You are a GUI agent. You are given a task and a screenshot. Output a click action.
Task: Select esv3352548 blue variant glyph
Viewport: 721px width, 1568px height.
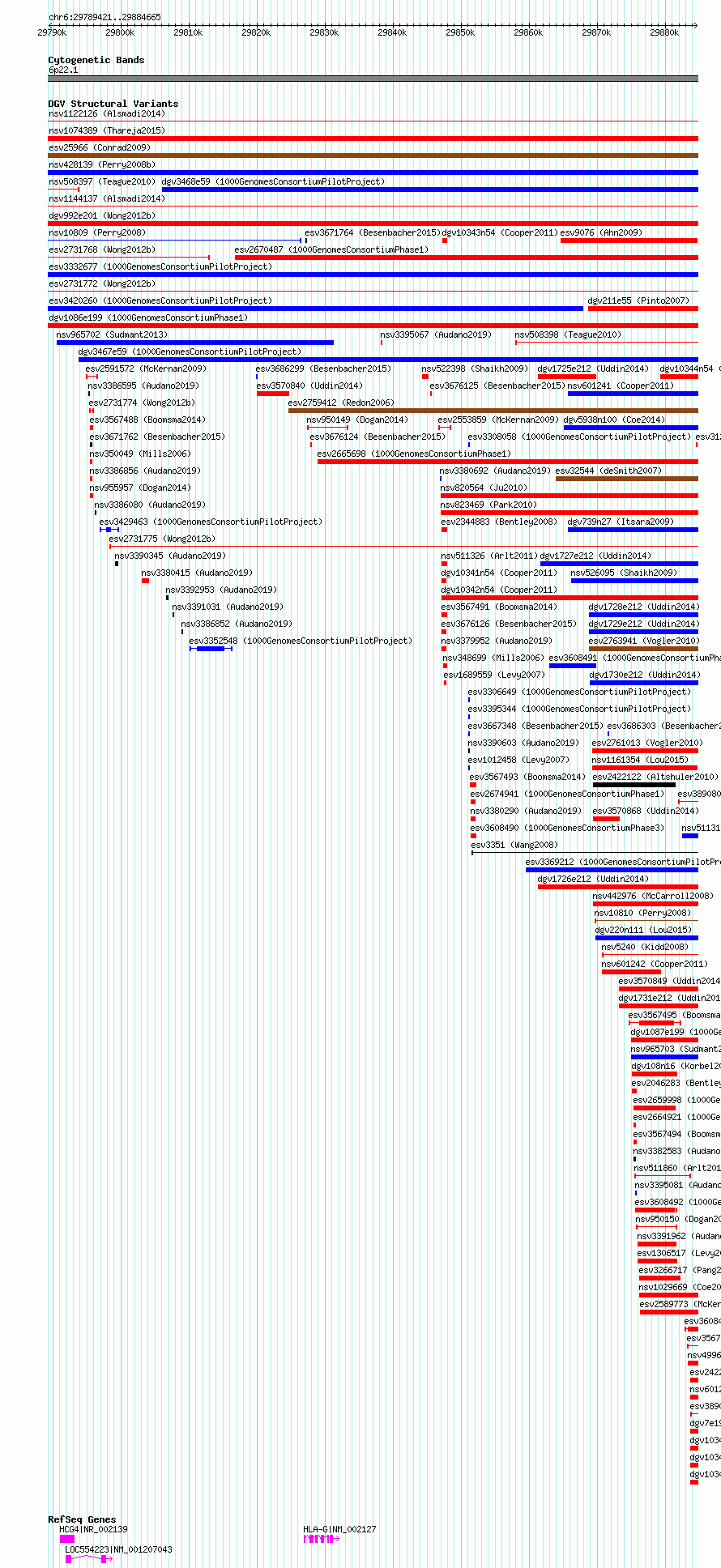pyautogui.click(x=211, y=649)
